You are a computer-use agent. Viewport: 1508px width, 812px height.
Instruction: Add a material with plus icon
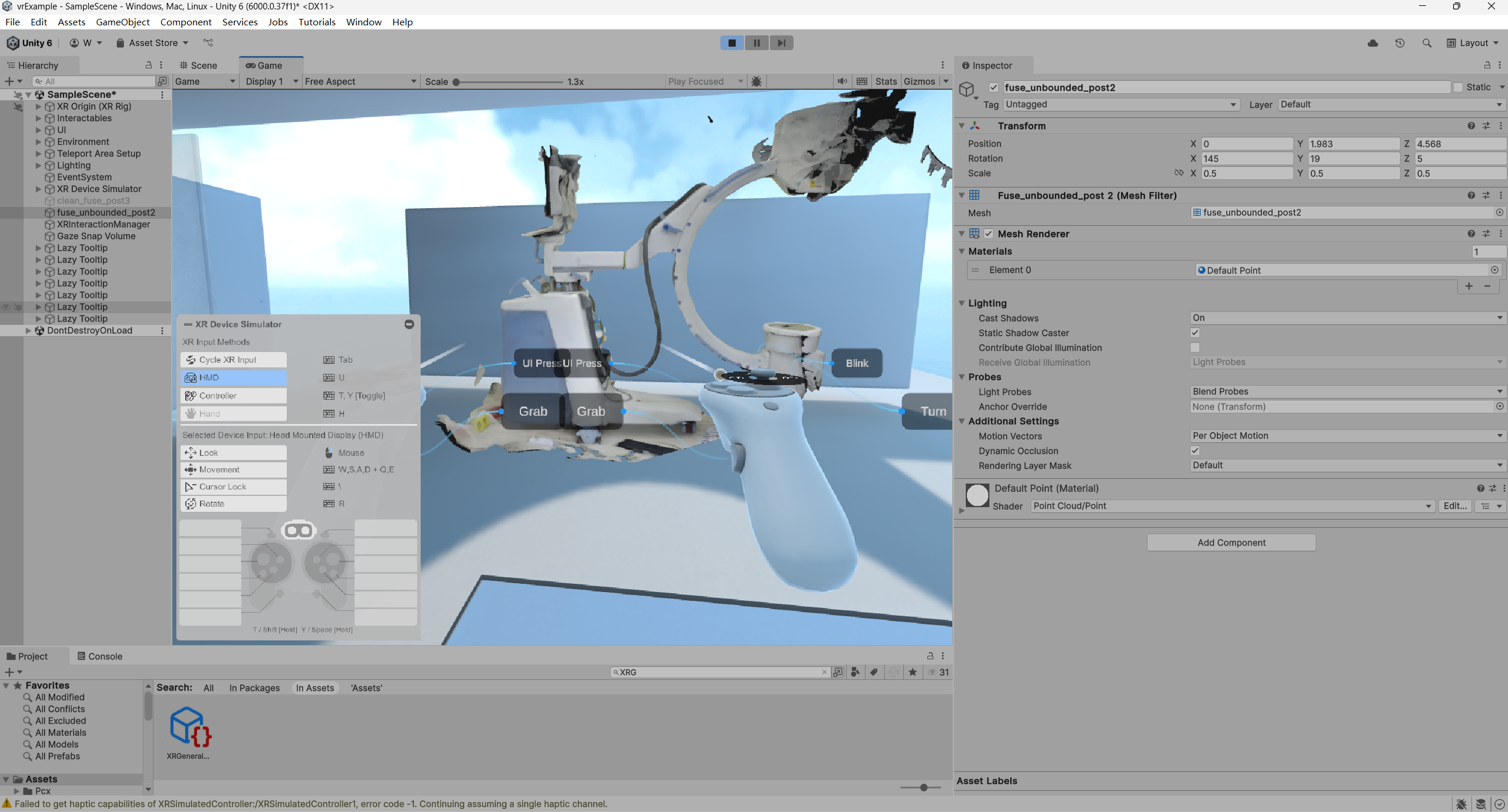pyautogui.click(x=1468, y=286)
